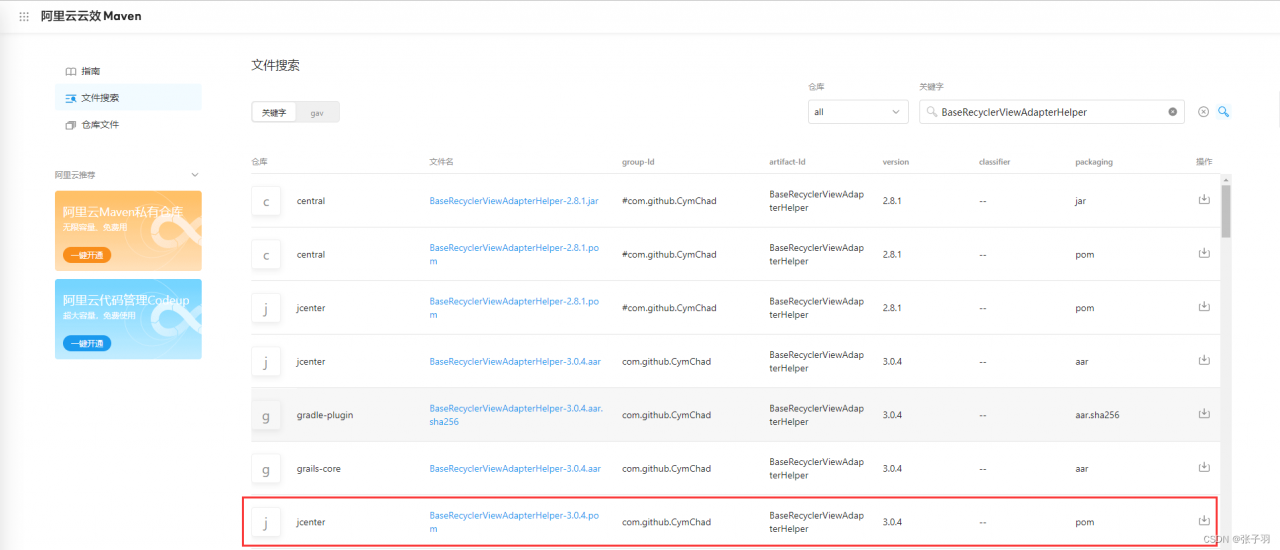
Task: Download the central 2.8.1 jar file
Action: coord(1204,199)
